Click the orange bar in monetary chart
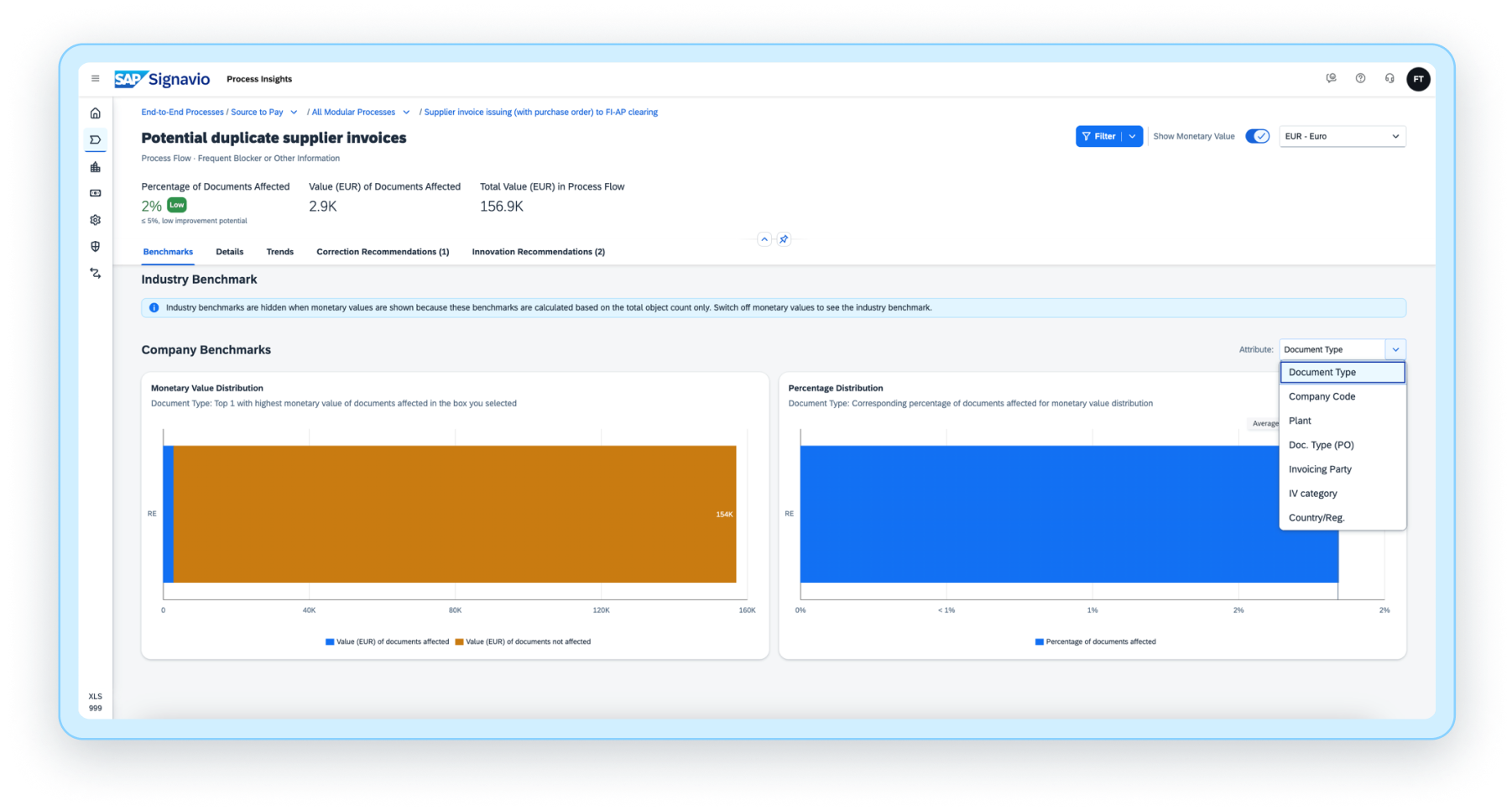Image resolution: width=1512 pixels, height=811 pixels. (x=453, y=514)
